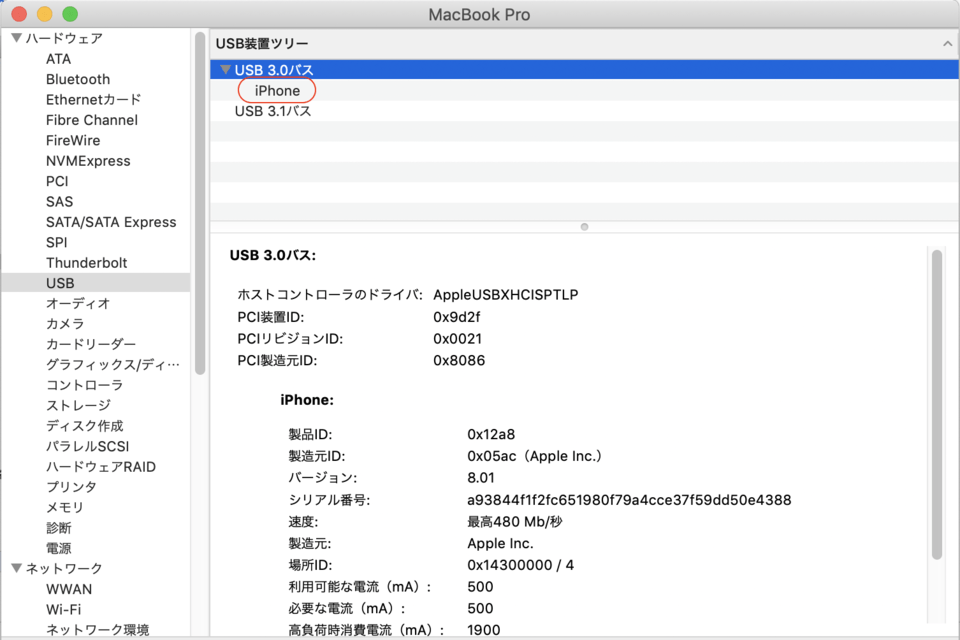Screen dimensions: 960x640
Task: Select ディスク作成 in the sidebar
Action: (x=84, y=426)
